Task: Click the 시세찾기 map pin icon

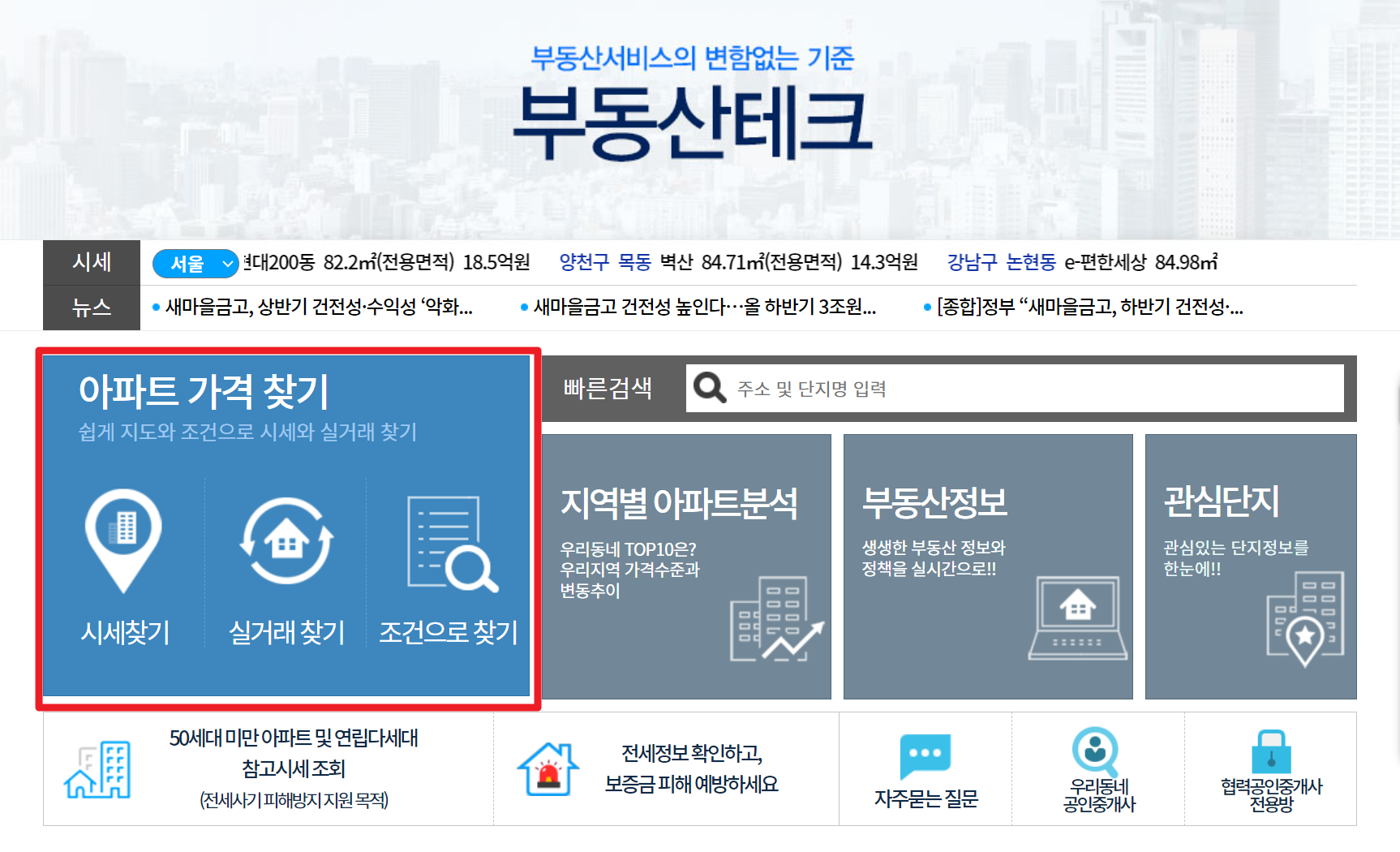Action: click(x=123, y=540)
